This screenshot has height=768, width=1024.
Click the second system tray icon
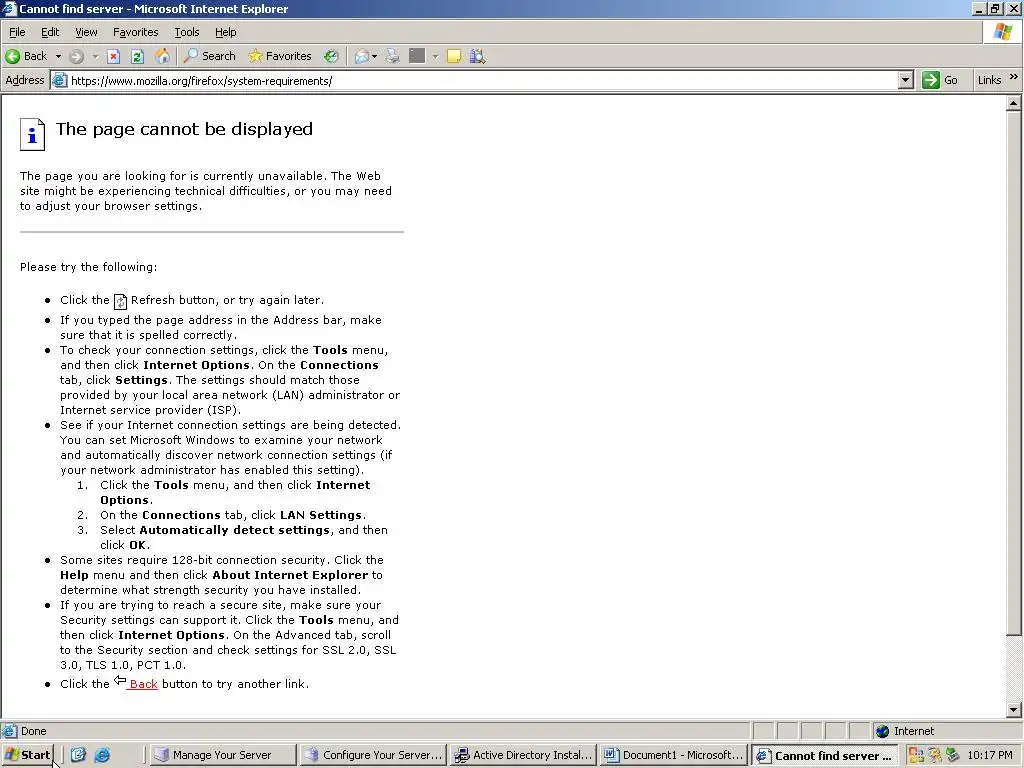pyautogui.click(x=935, y=756)
